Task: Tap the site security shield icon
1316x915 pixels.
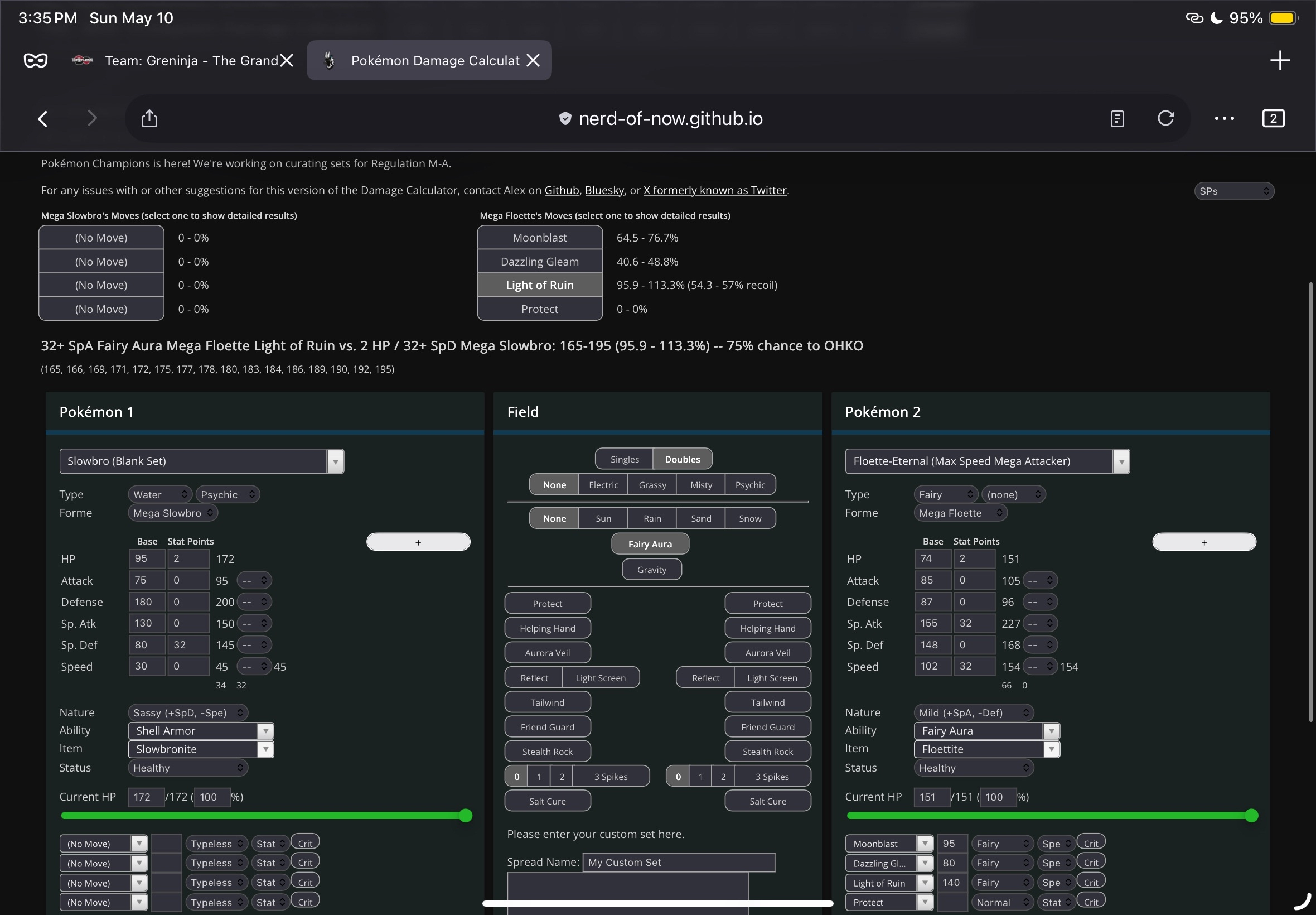Action: [565, 119]
